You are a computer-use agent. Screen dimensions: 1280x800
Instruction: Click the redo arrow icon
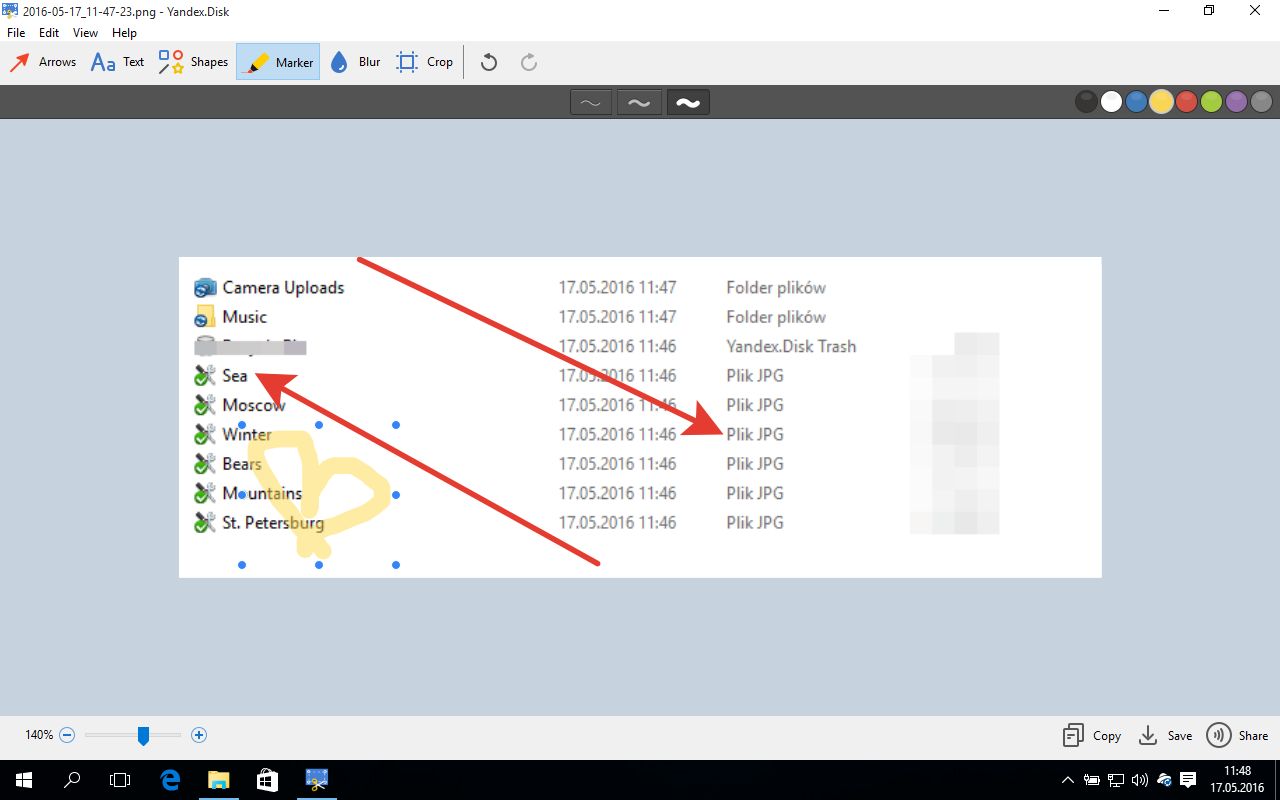click(529, 62)
